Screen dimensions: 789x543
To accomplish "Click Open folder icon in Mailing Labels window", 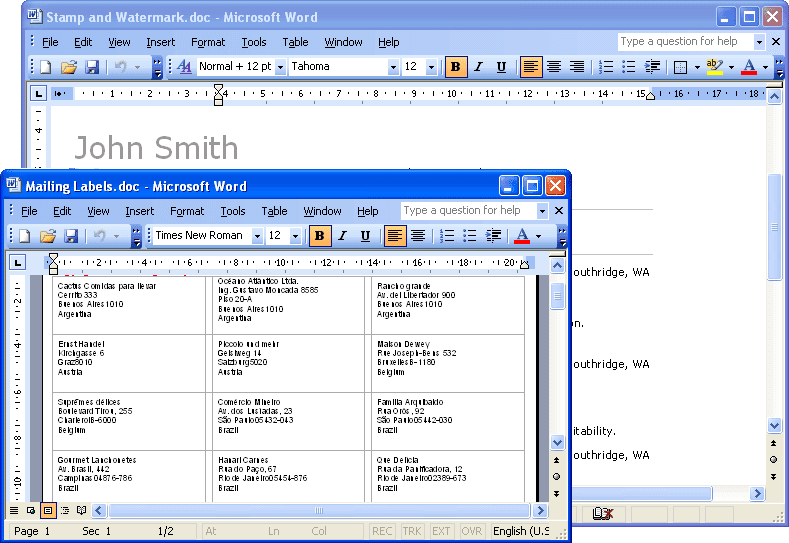I will 48,236.
